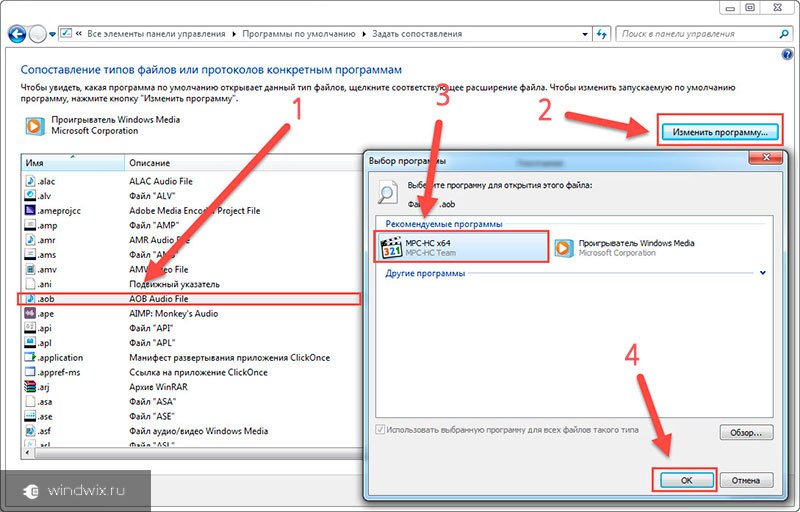Click the horizontal scrollbar left arrow
The width and height of the screenshot is (800, 512).
[x=28, y=453]
